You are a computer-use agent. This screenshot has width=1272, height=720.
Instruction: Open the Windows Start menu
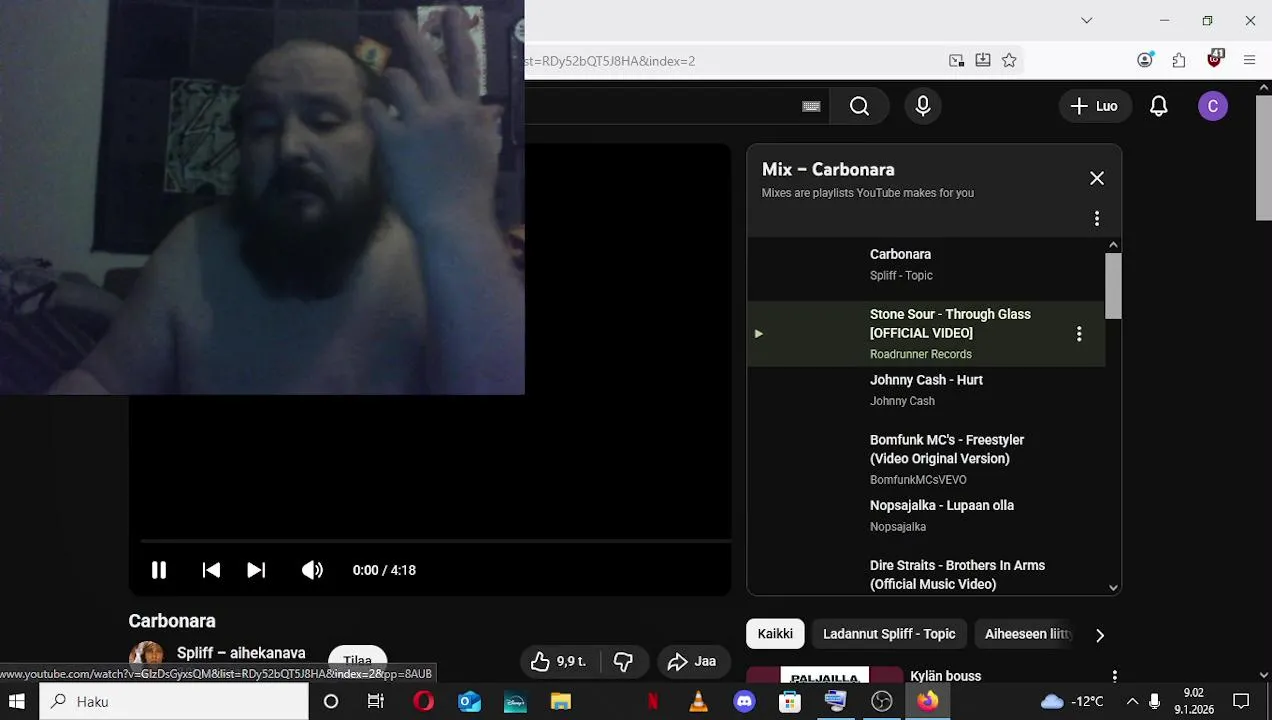(17, 701)
